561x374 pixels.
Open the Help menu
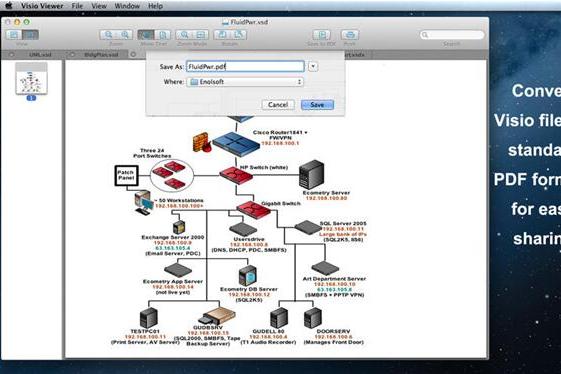155,6
